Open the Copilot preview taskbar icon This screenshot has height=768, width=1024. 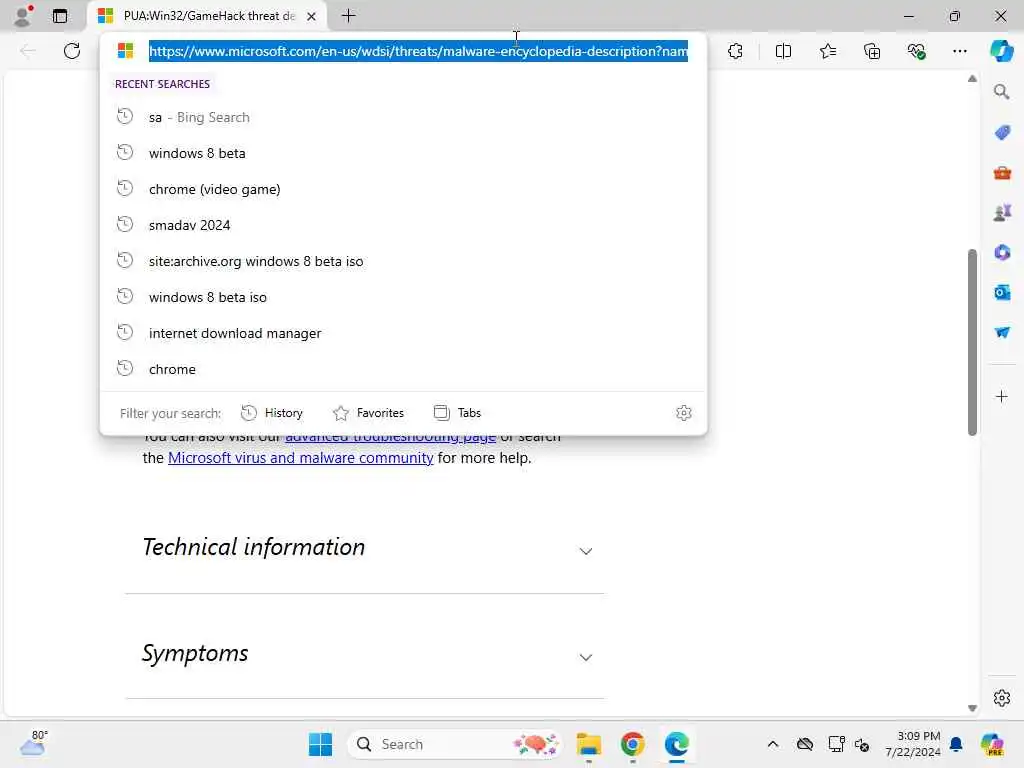click(x=992, y=744)
